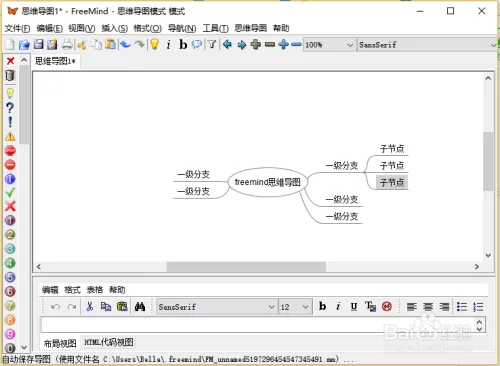Switch to the 布局视图 tab
Screen dimensions: 500x366
click(x=60, y=343)
